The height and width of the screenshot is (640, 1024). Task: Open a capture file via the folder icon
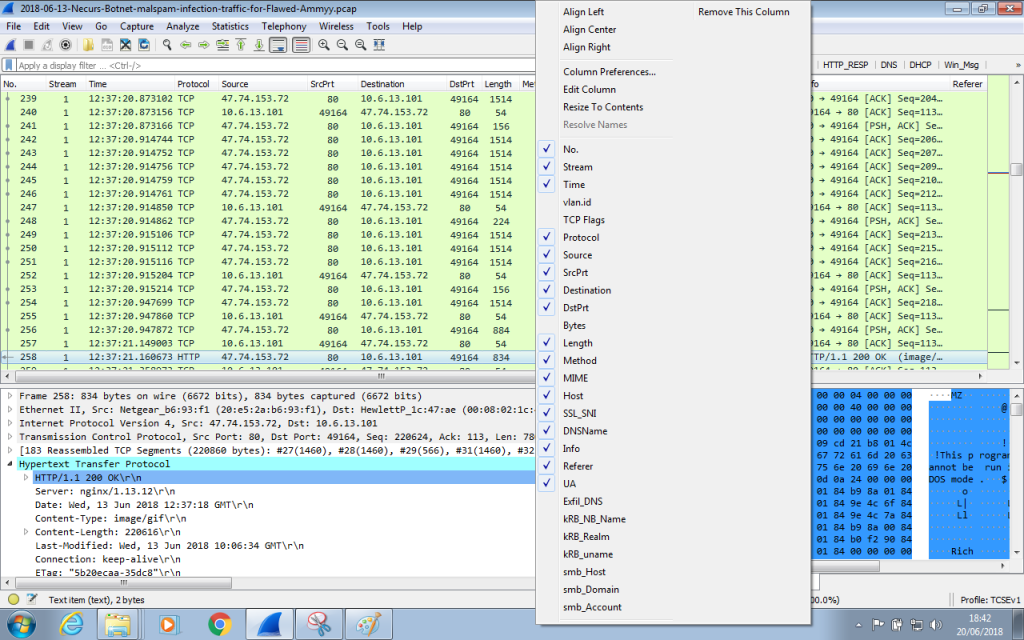88,45
